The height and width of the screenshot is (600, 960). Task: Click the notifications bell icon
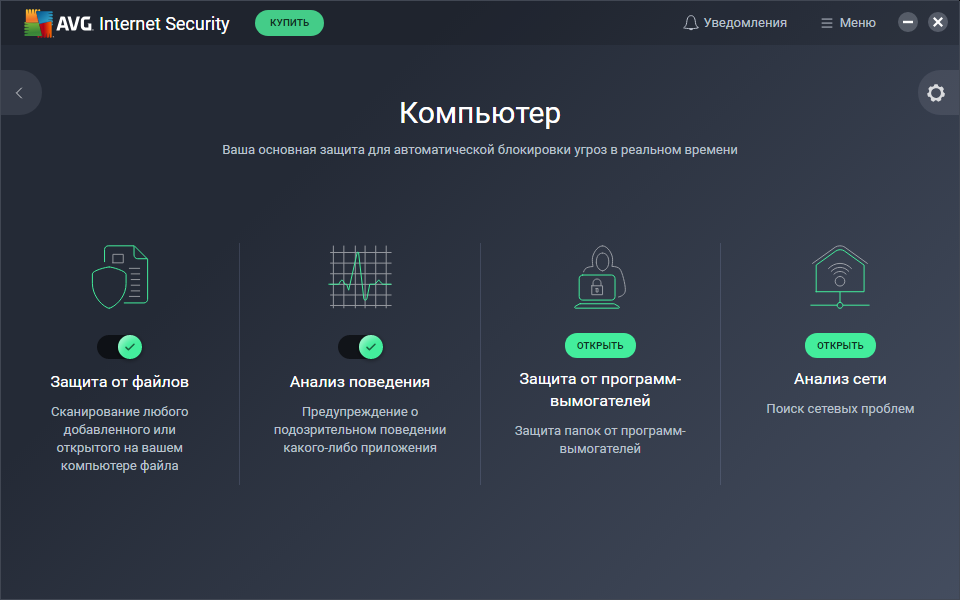point(691,23)
